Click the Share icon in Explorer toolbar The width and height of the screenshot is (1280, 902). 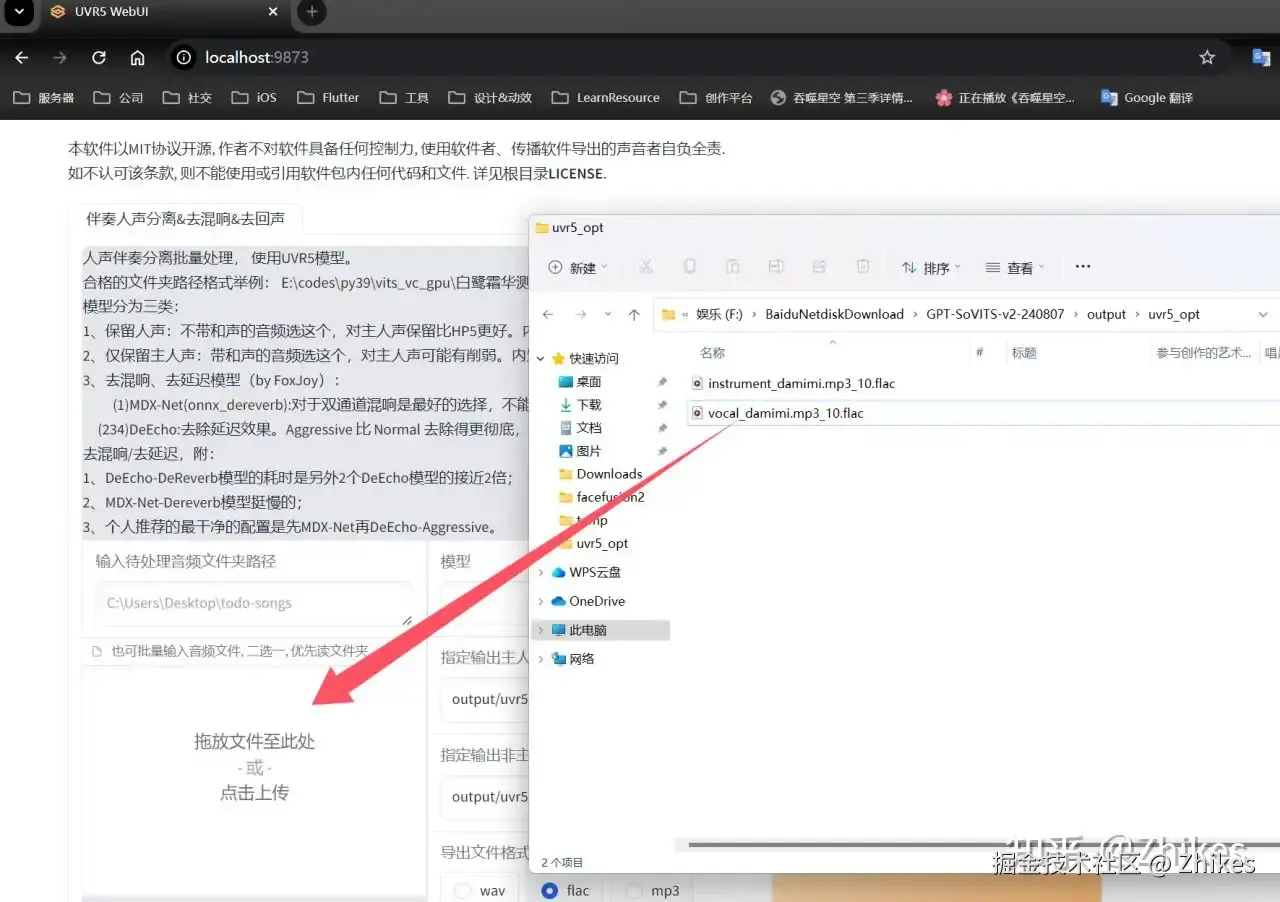pos(819,267)
